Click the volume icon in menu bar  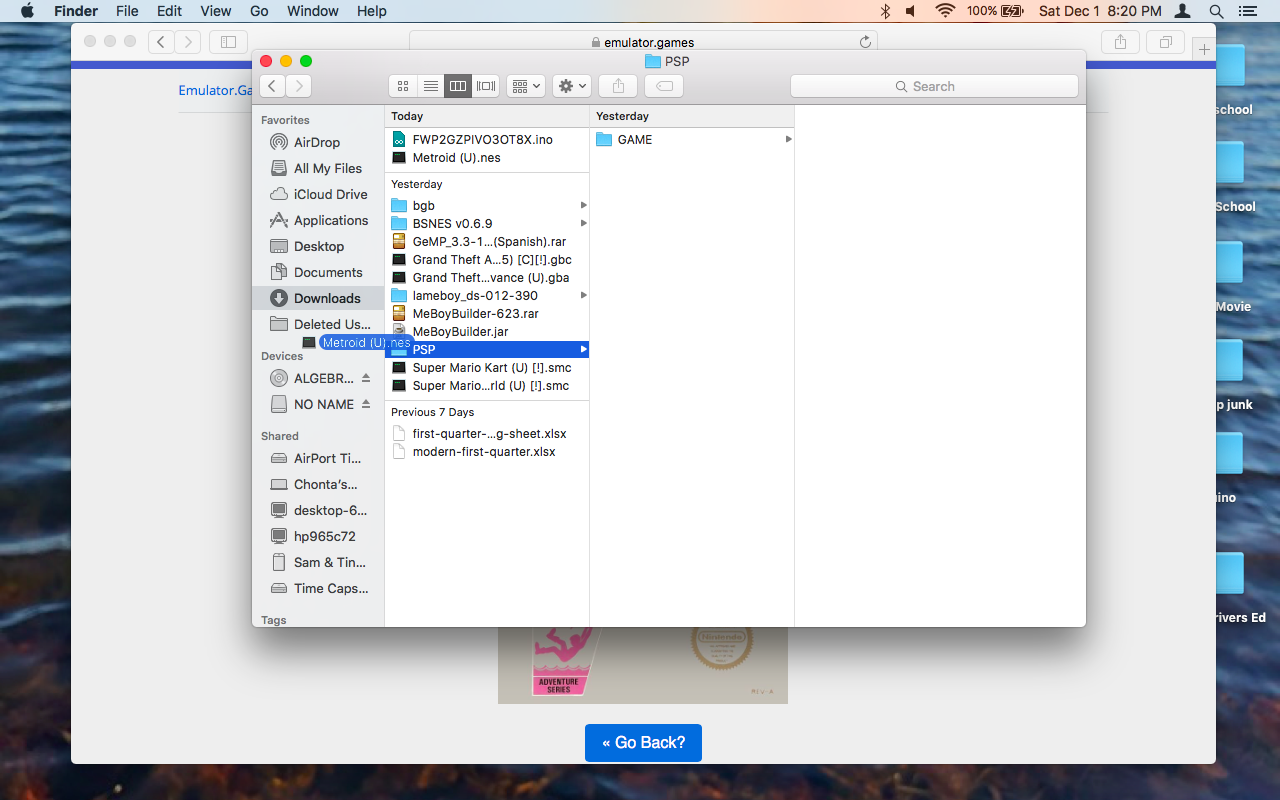click(911, 11)
